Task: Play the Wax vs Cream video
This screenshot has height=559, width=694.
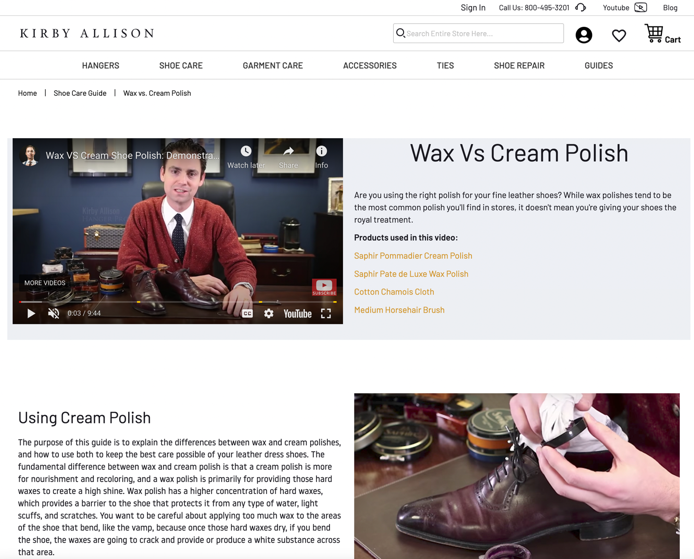Action: [31, 313]
